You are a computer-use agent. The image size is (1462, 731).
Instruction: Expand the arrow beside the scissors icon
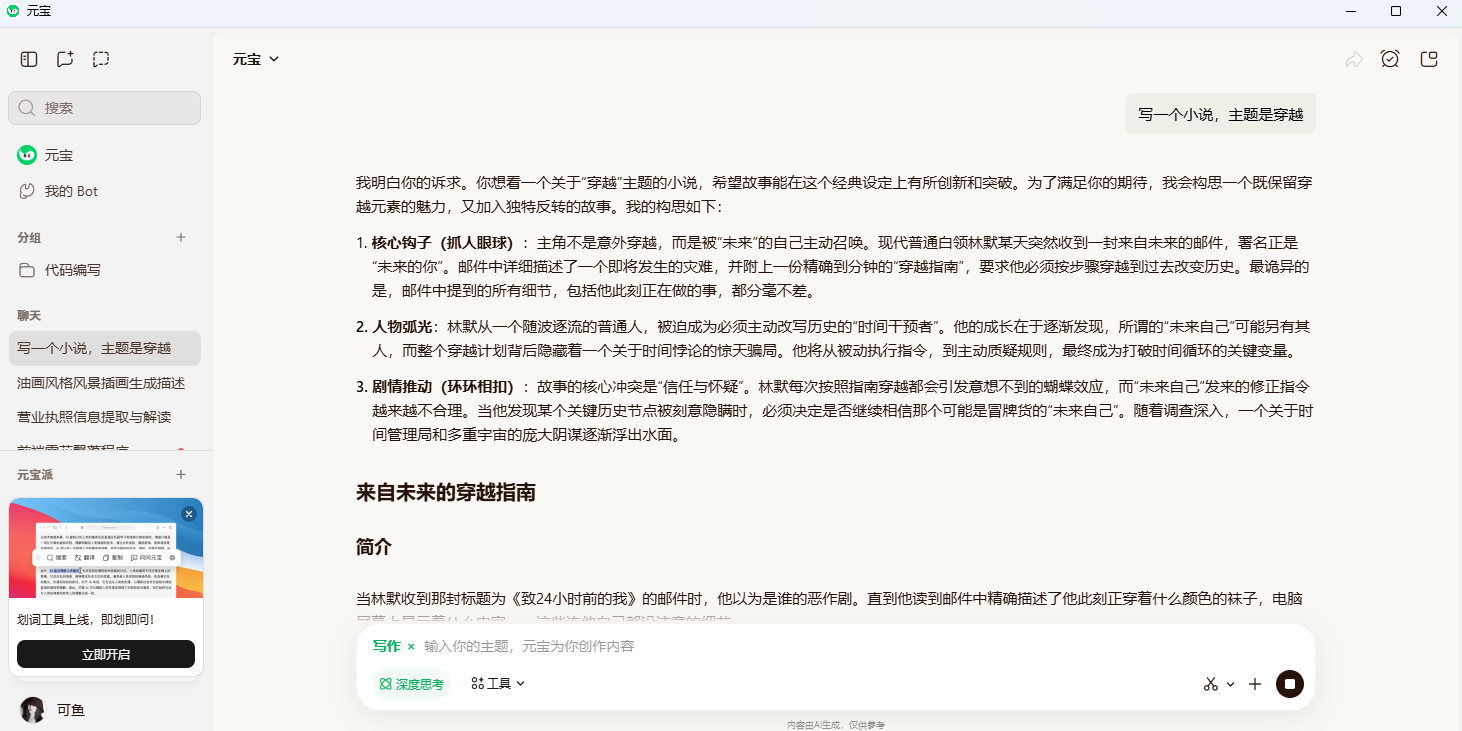(1230, 684)
